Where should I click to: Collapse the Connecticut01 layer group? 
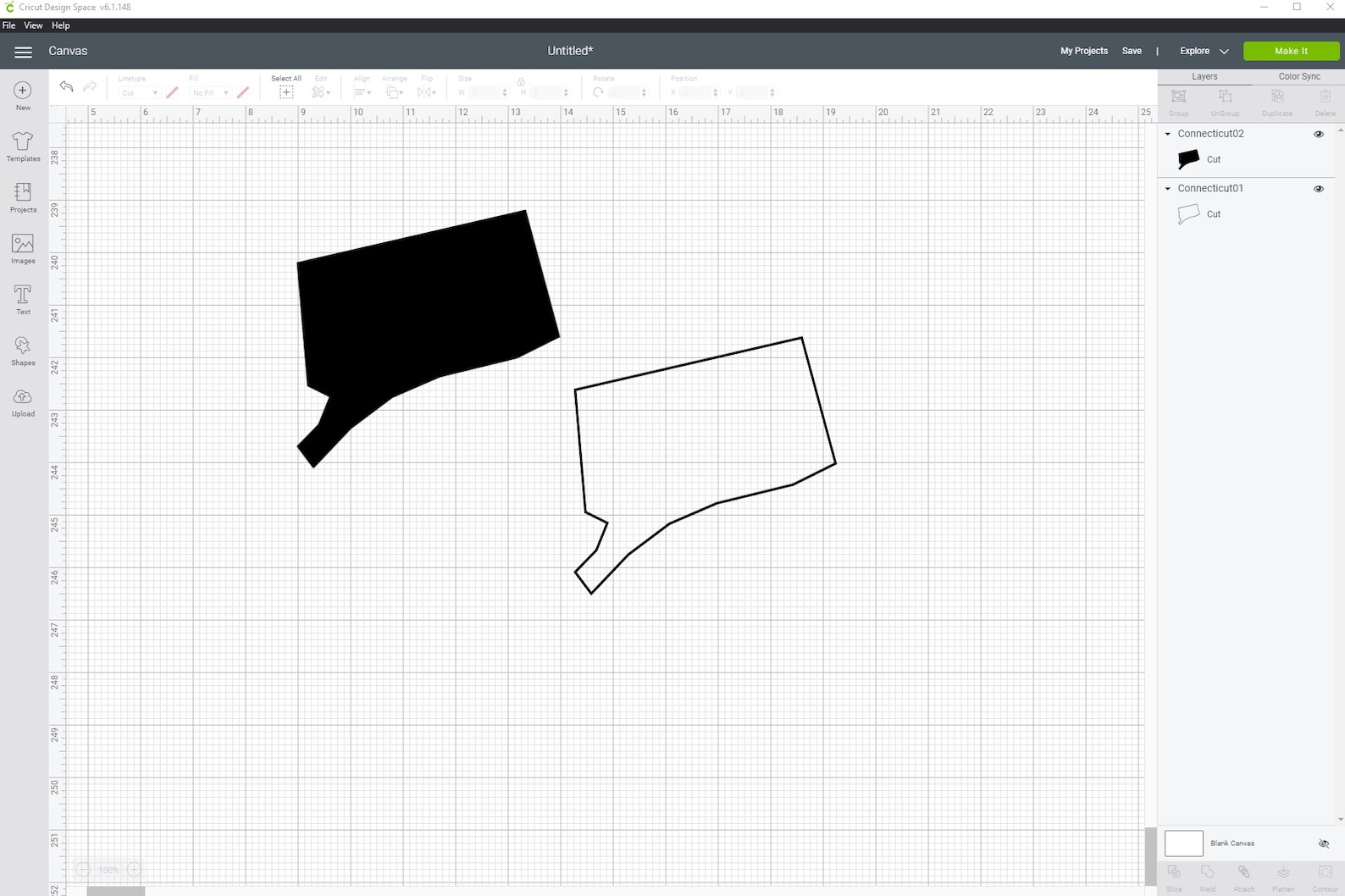coord(1168,189)
